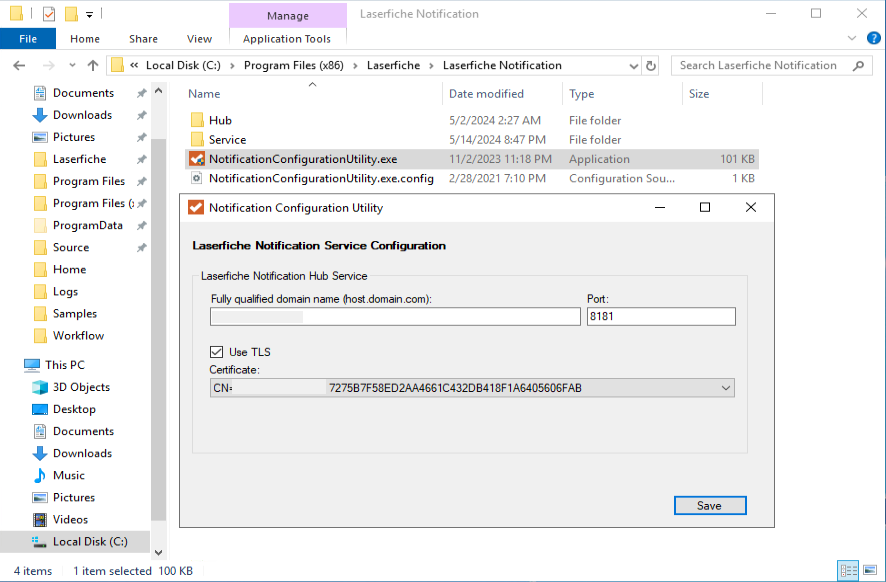The width and height of the screenshot is (886, 582).
Task: Uncheck the Use TLS checkbox
Action: tap(216, 352)
